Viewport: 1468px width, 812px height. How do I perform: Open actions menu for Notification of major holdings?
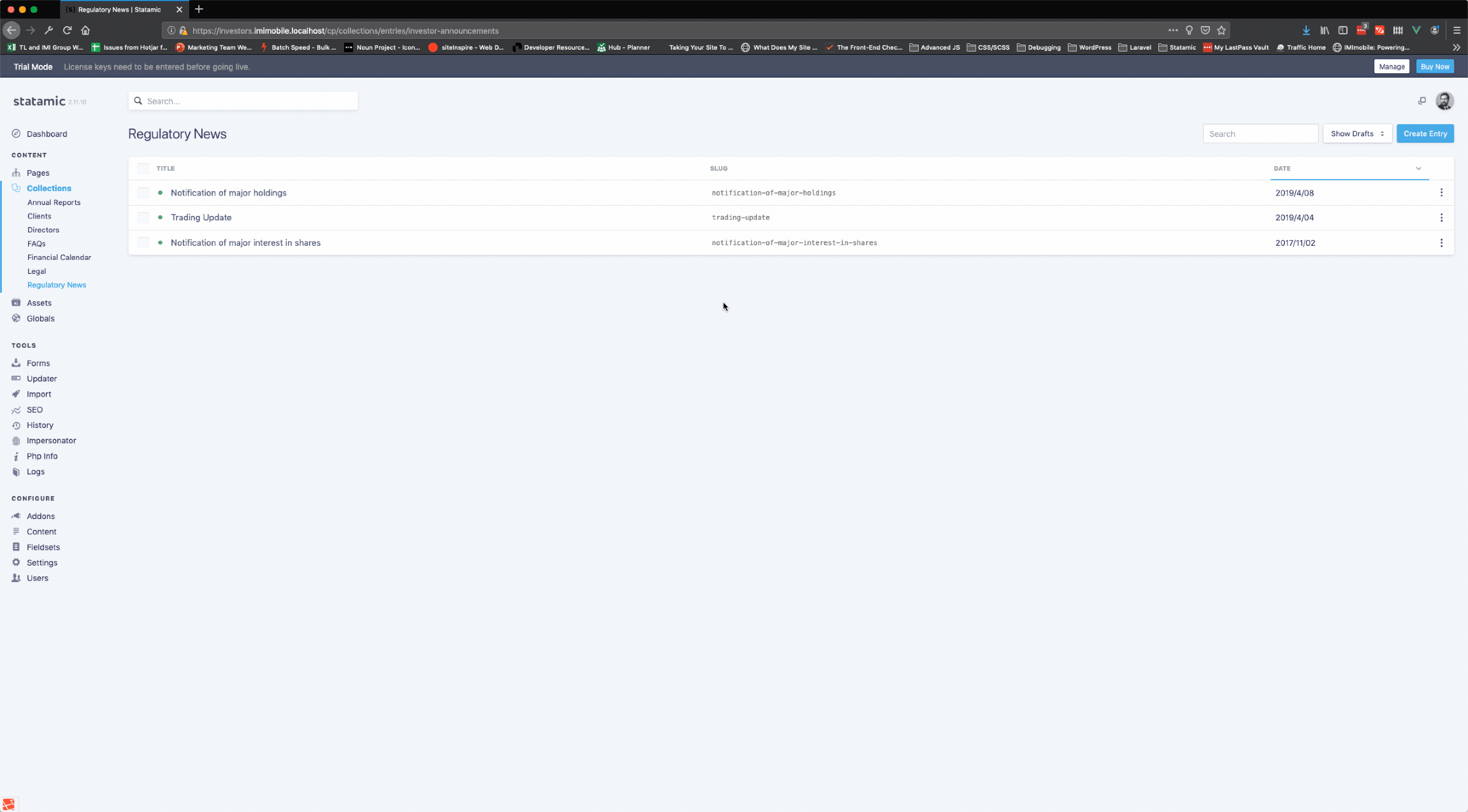(1441, 192)
